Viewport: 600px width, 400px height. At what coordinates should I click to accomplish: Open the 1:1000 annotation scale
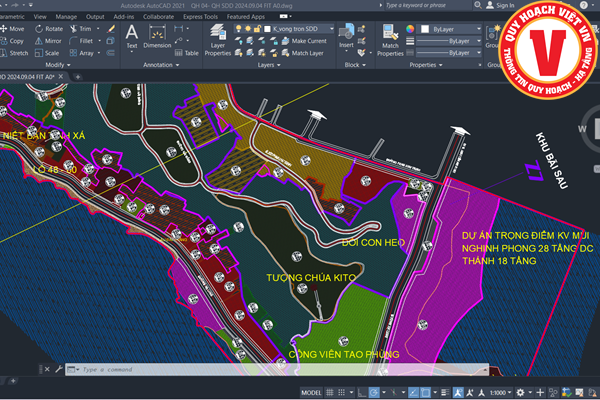tap(500, 392)
